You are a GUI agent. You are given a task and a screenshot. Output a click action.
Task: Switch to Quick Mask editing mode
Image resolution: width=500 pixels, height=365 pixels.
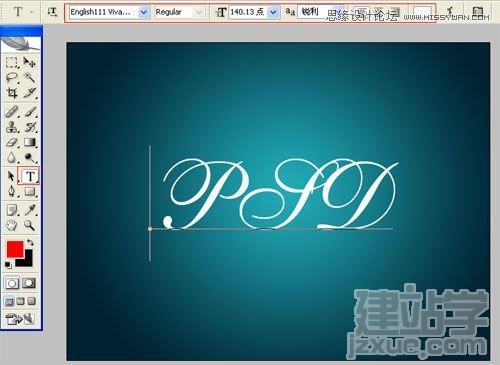coord(29,283)
